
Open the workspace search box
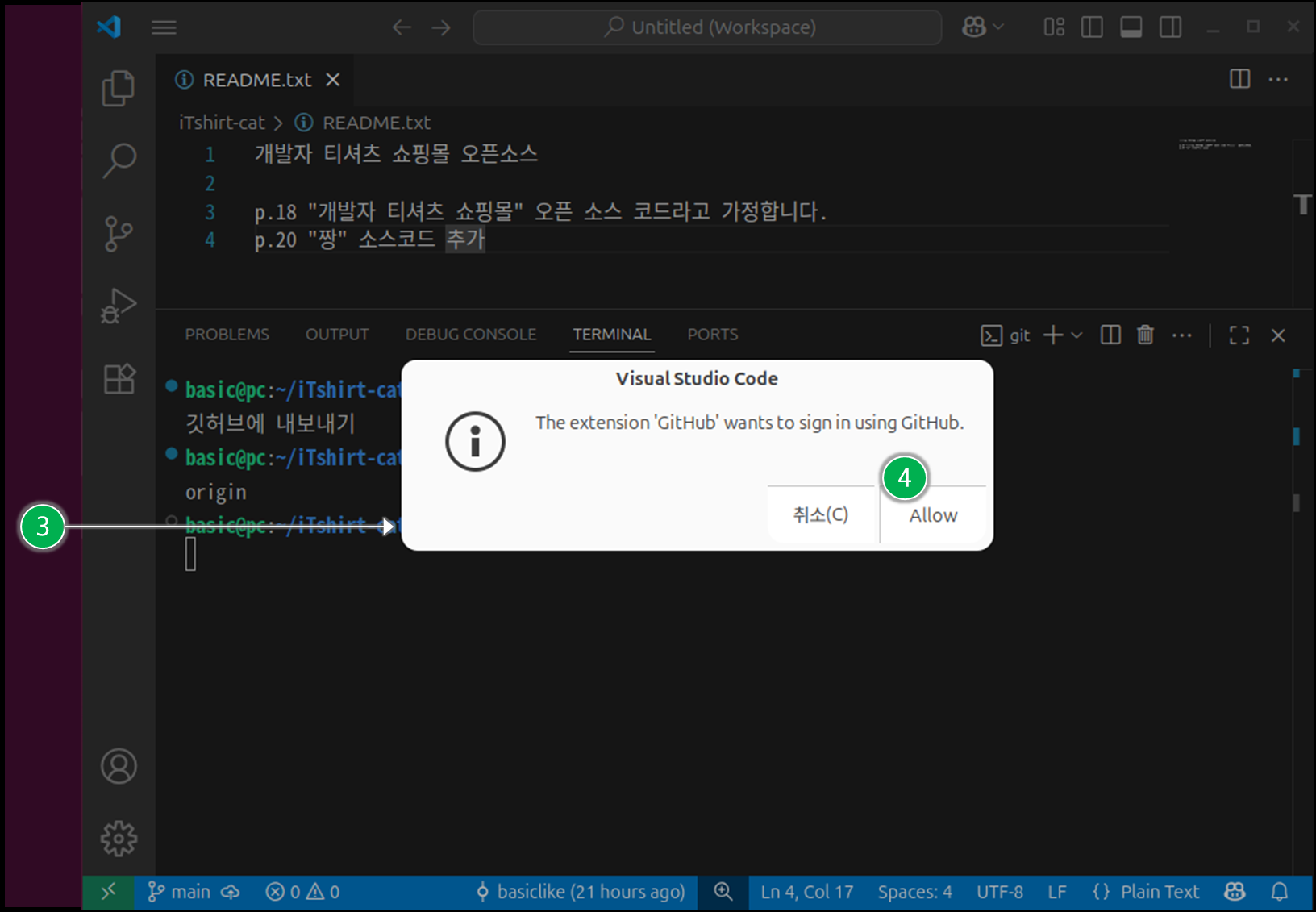707,27
